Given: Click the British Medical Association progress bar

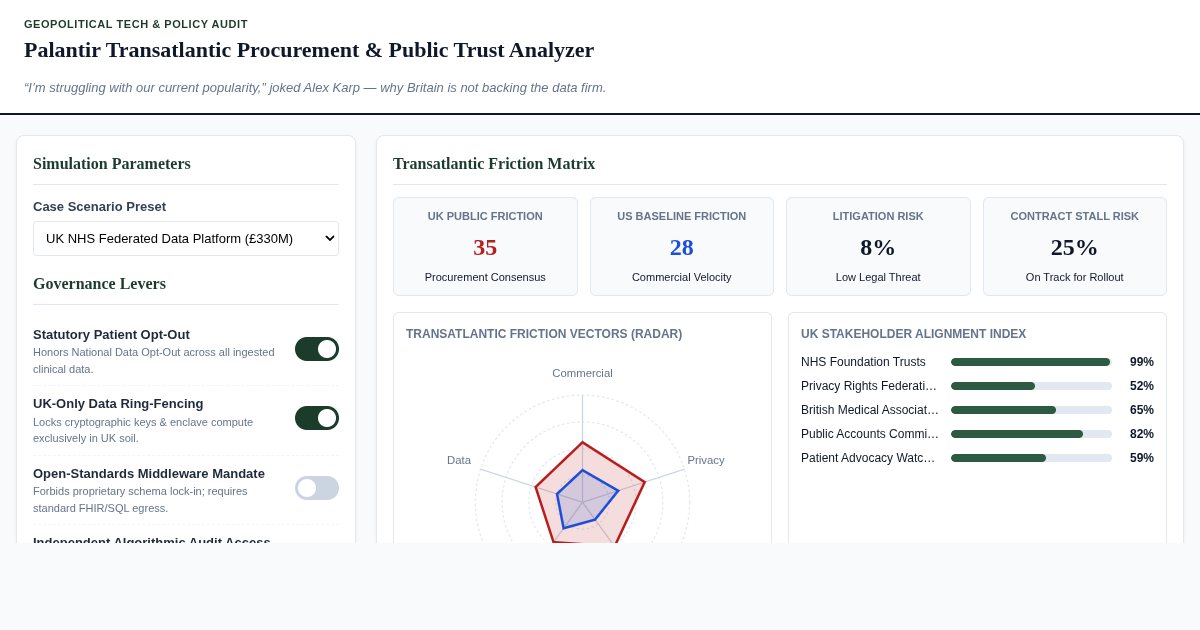Looking at the screenshot, I should [1031, 410].
